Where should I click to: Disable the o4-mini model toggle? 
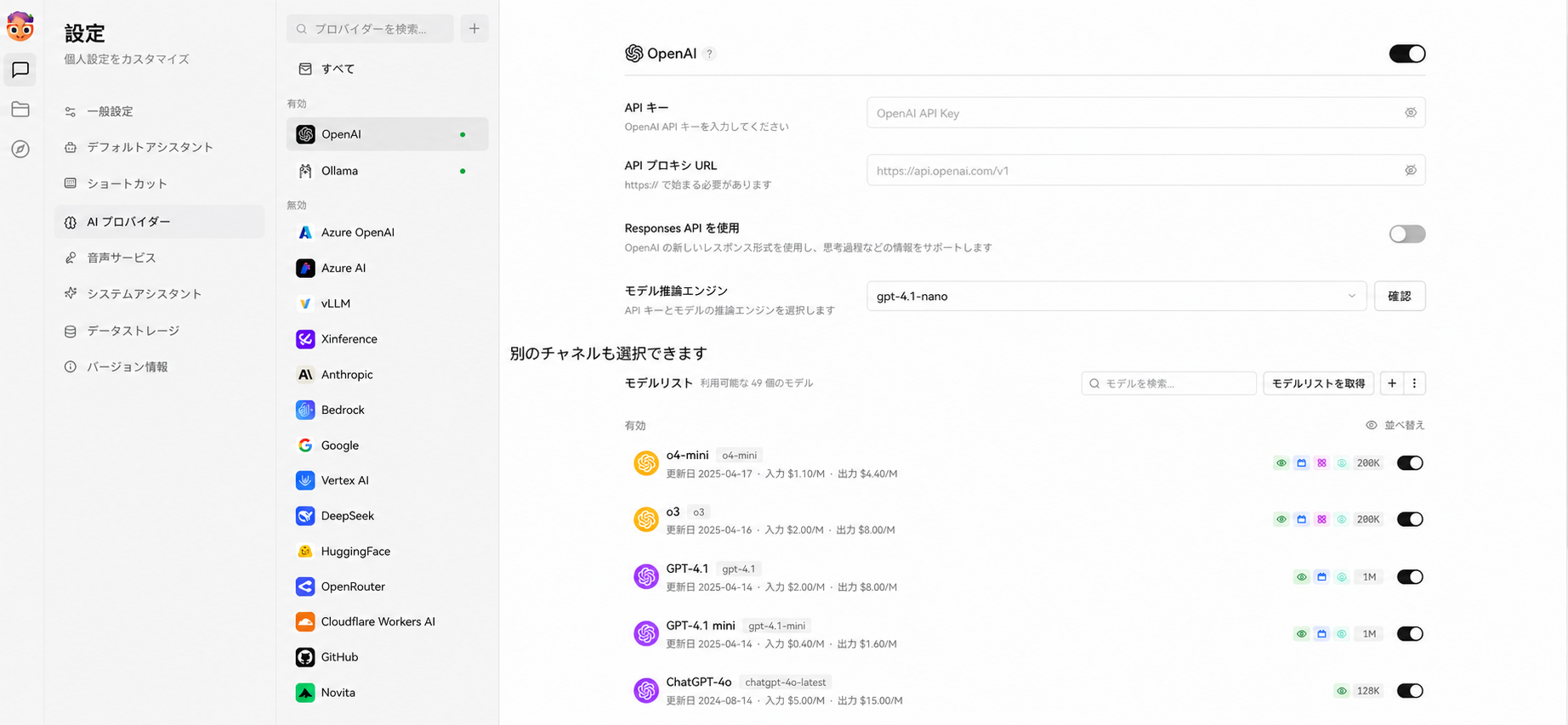tap(1410, 463)
